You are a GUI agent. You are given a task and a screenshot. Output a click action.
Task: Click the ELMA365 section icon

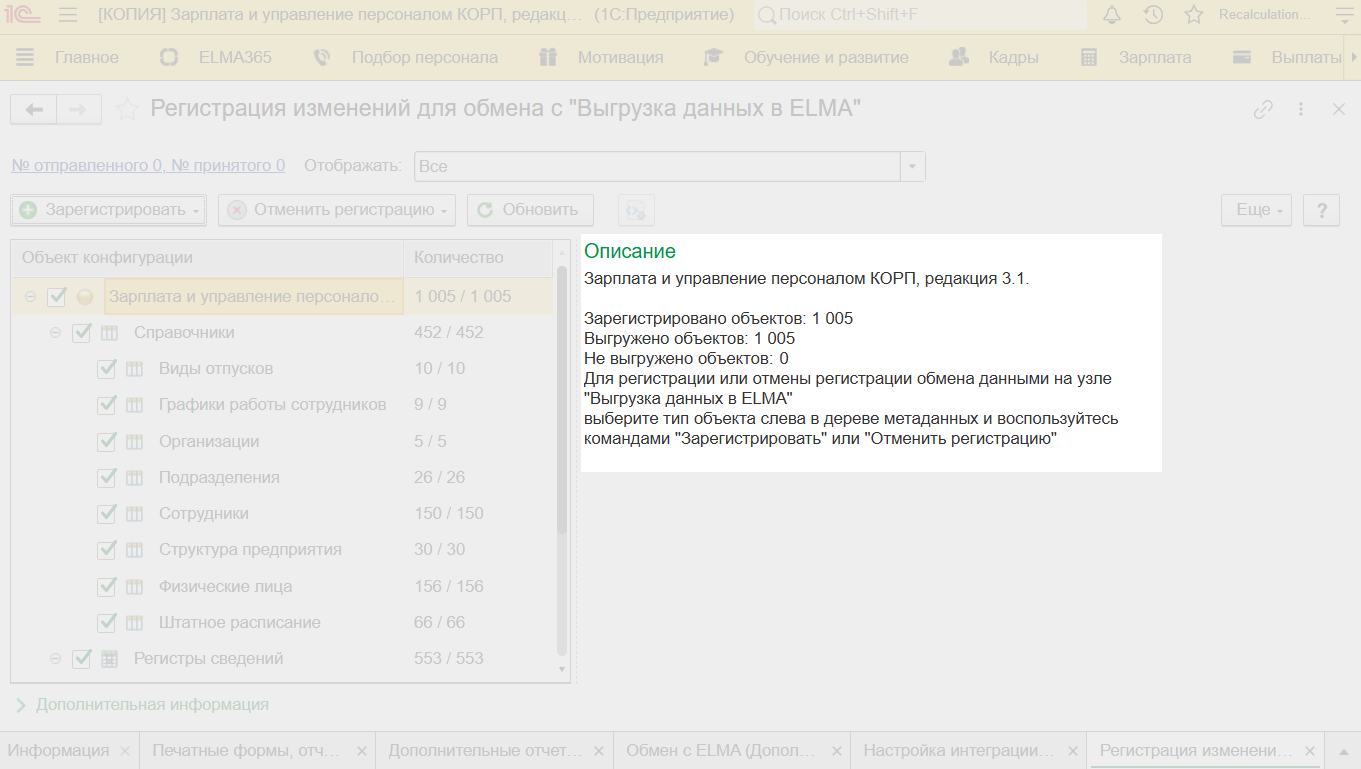169,58
